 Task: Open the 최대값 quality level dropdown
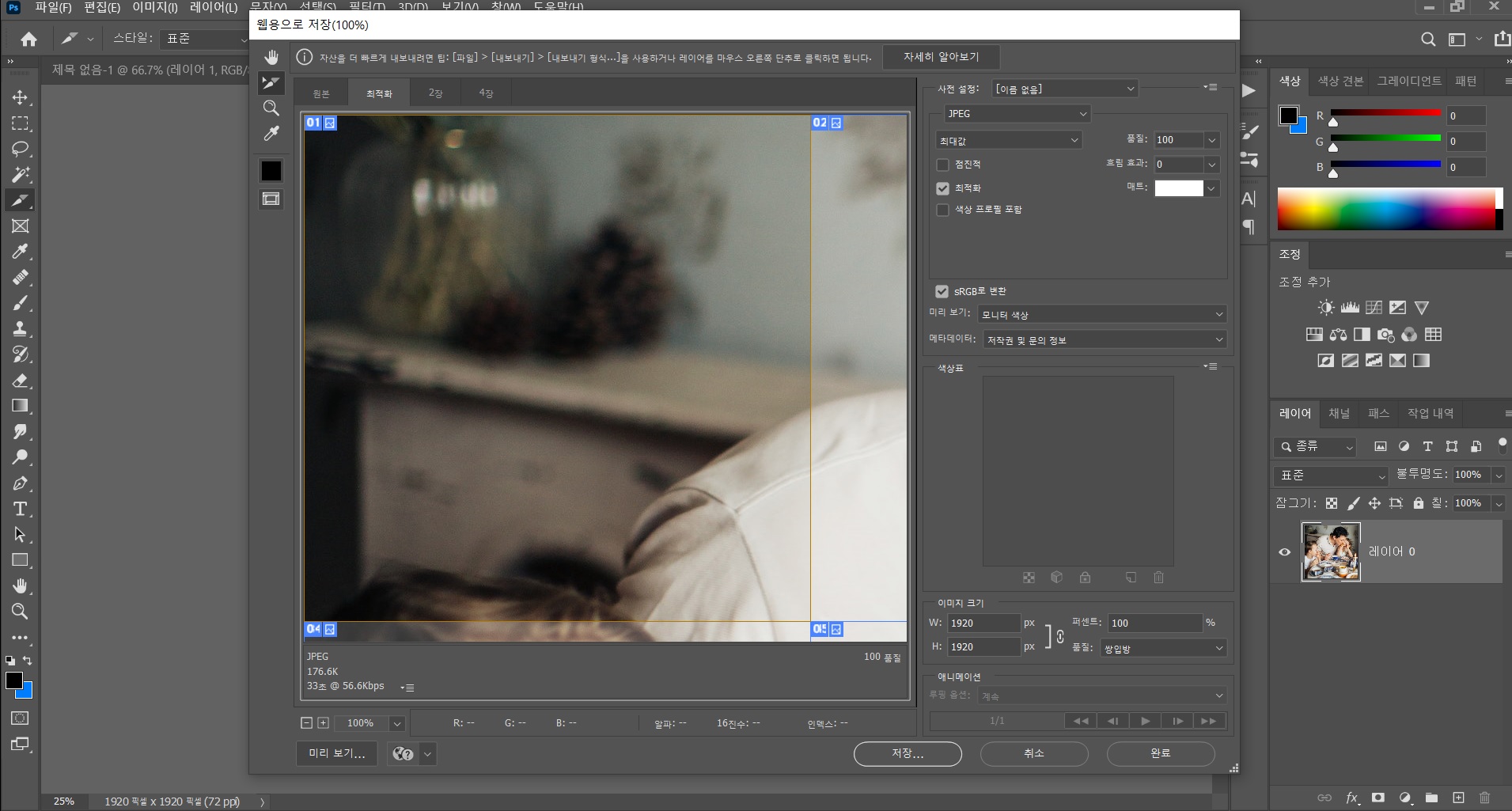click(1009, 141)
